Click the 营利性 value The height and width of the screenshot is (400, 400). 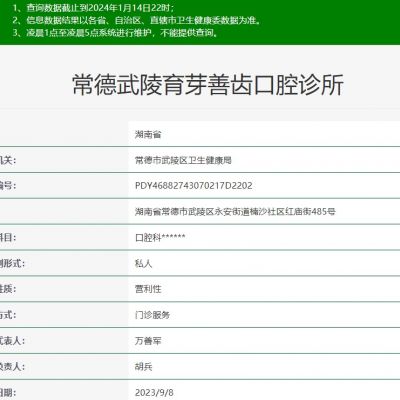148,289
